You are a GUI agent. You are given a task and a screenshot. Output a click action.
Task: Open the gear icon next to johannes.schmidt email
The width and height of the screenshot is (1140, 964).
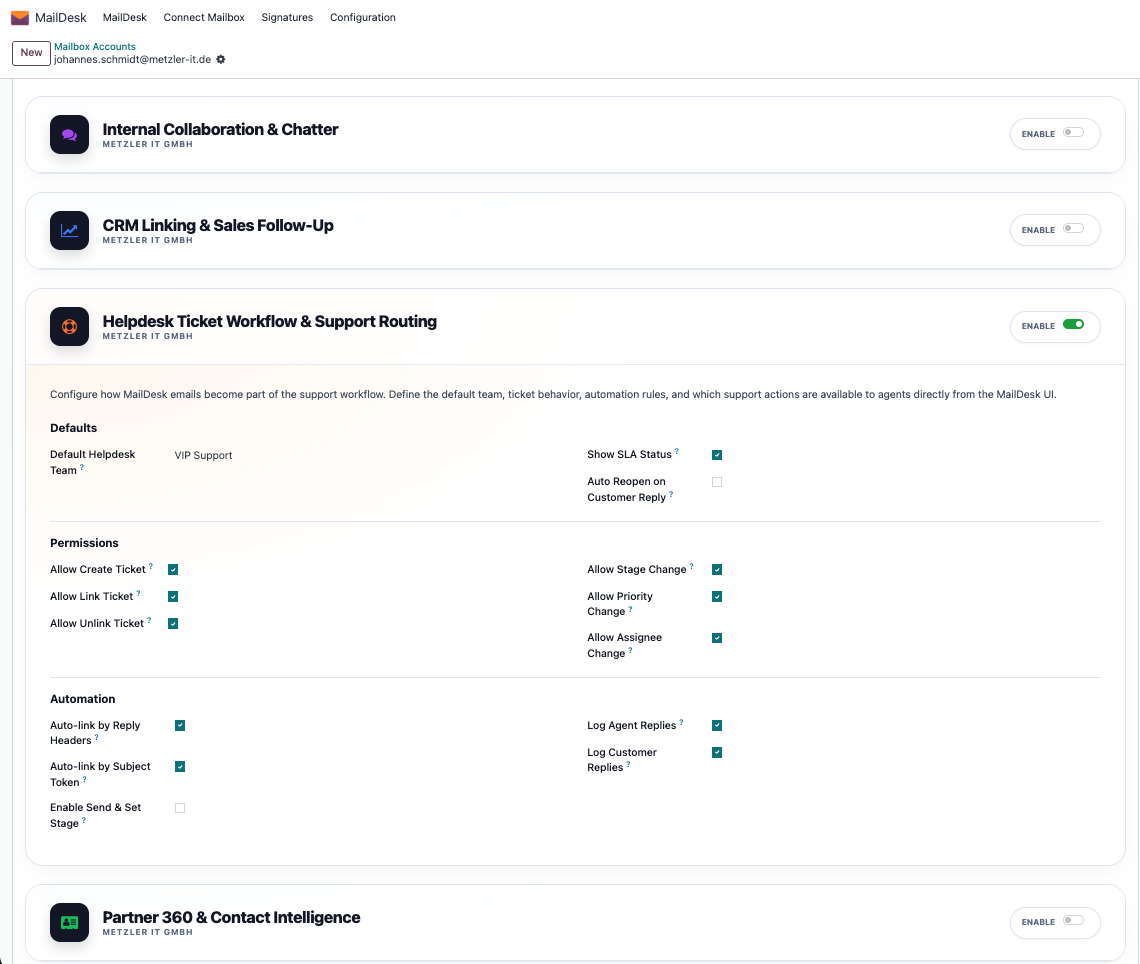[221, 60]
